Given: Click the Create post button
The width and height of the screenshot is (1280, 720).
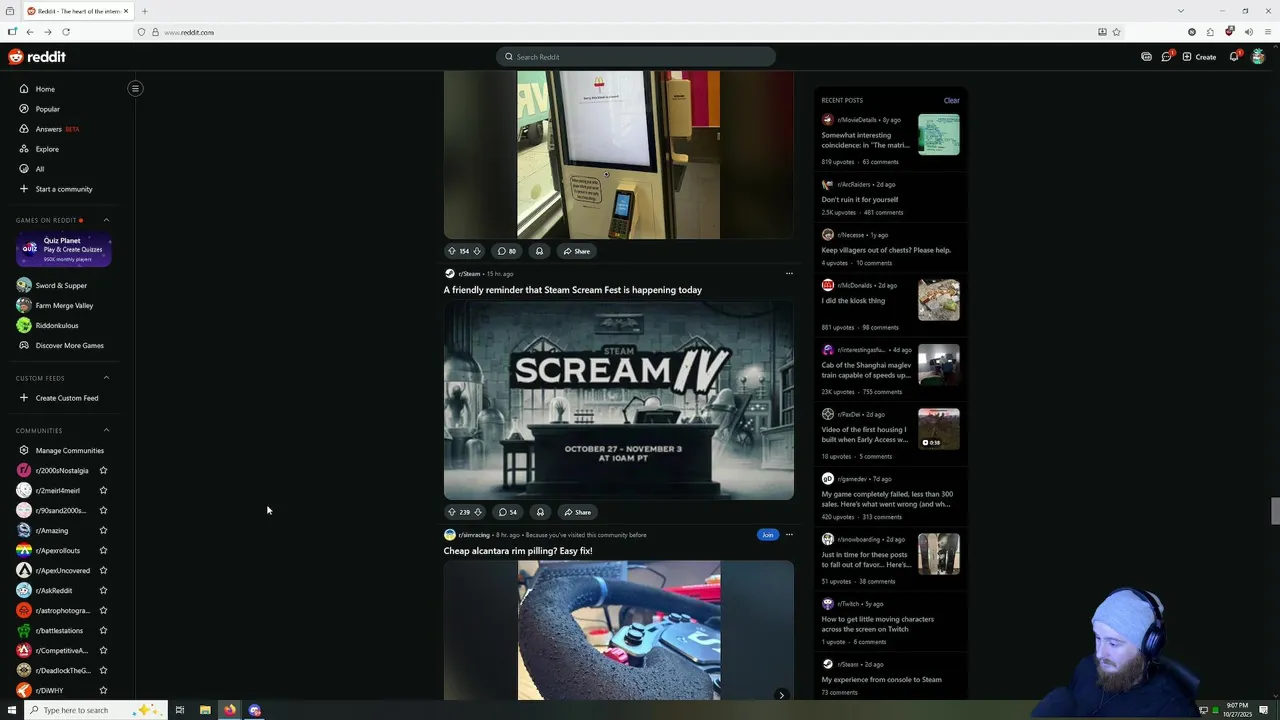Looking at the screenshot, I should [x=1199, y=57].
